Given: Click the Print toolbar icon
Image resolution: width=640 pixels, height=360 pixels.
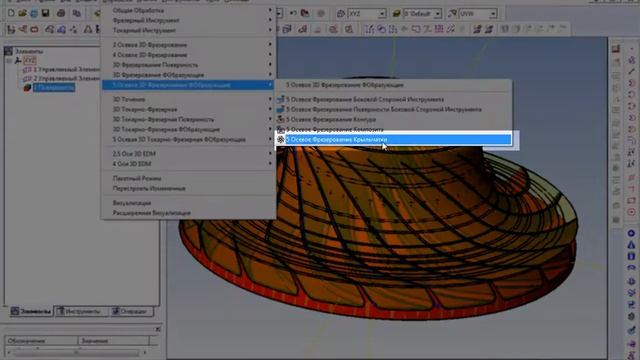Looking at the screenshot, I should pos(61,13).
